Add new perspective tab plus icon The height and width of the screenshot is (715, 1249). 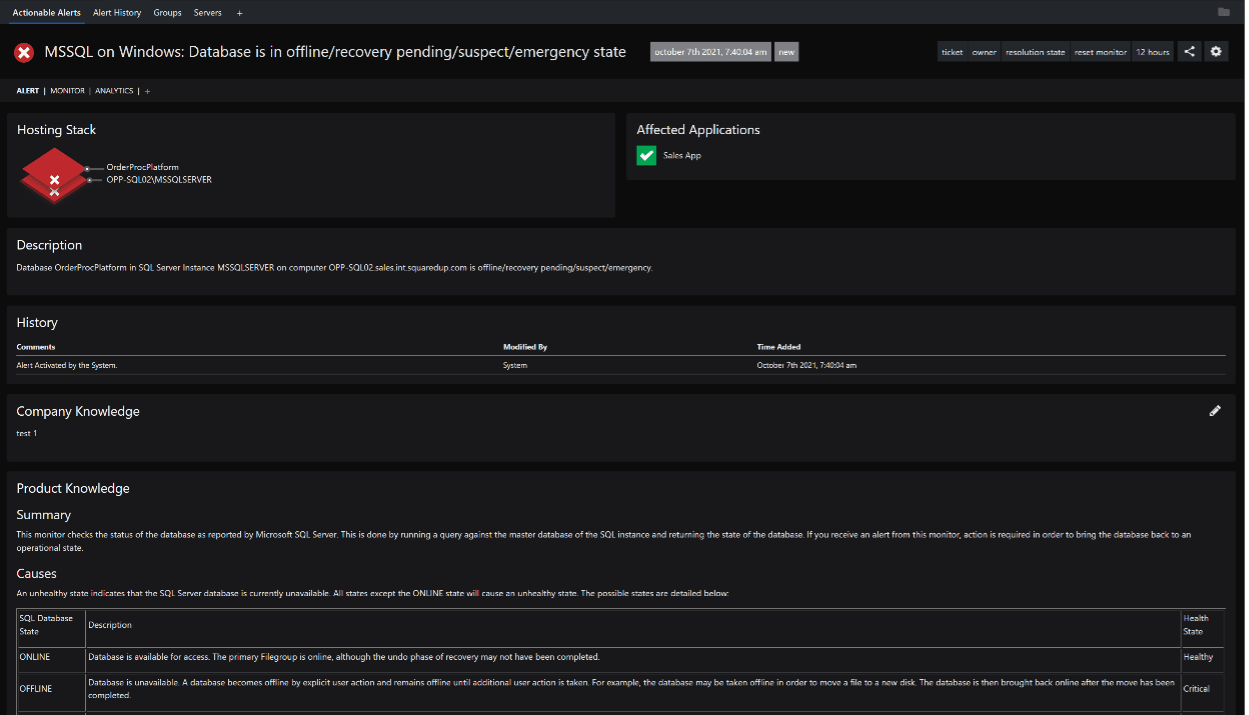147,91
